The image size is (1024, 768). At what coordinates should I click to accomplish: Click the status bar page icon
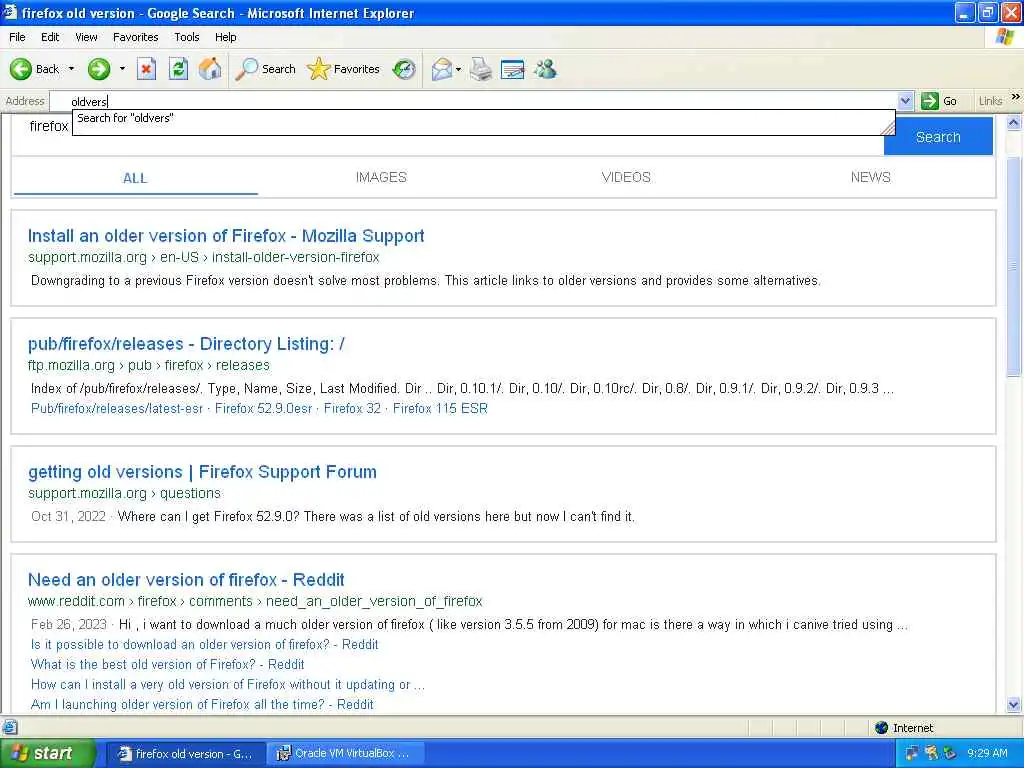9,728
